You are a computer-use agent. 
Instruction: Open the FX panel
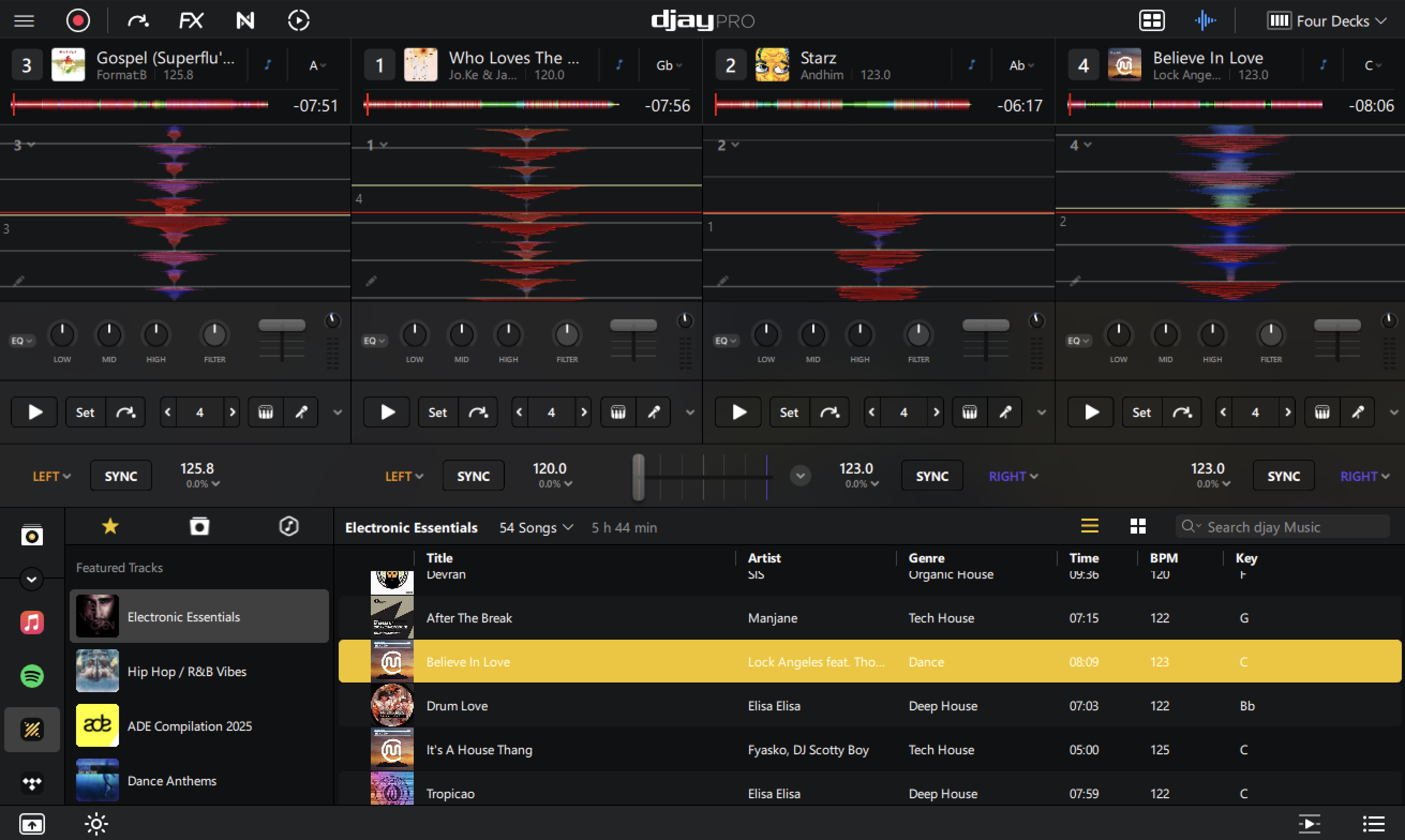pos(191,21)
